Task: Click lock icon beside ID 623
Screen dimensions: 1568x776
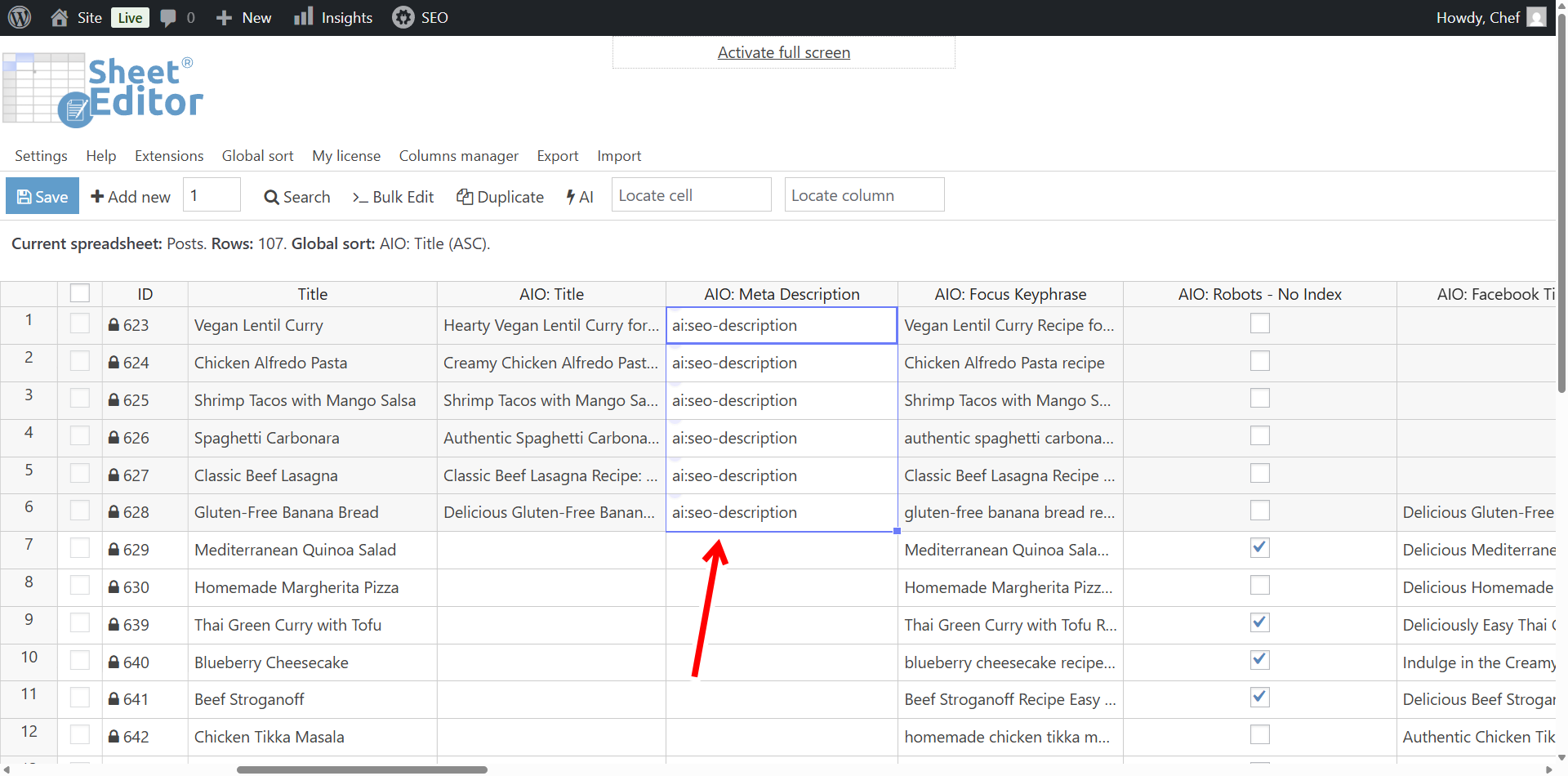Action: coord(114,325)
